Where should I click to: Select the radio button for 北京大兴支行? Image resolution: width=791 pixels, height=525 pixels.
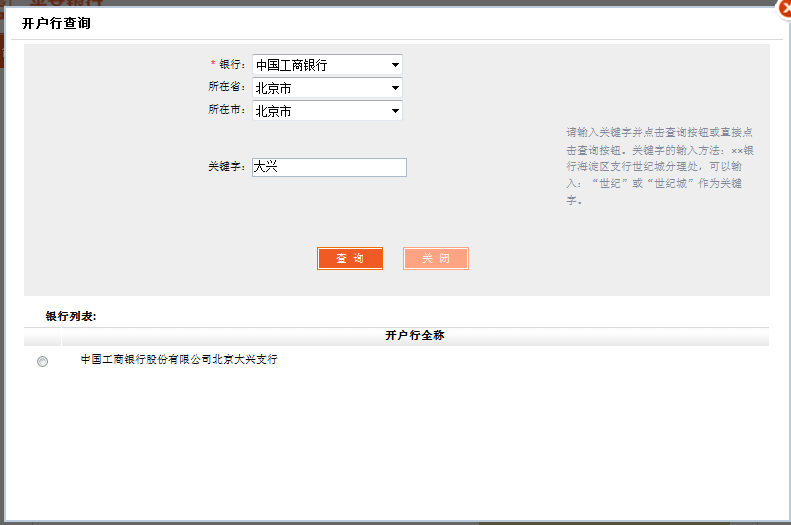[x=42, y=362]
